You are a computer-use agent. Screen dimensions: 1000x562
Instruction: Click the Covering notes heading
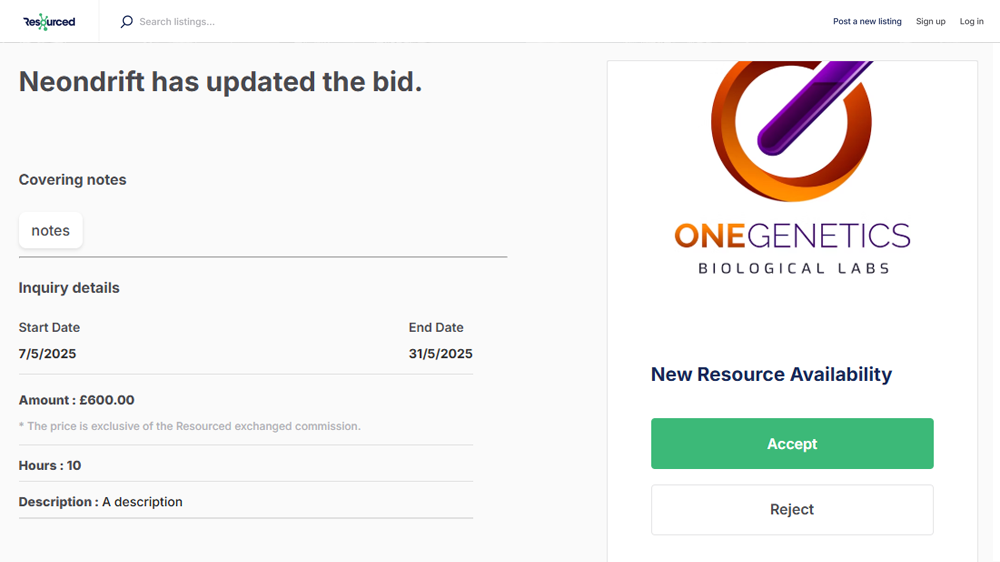point(72,180)
